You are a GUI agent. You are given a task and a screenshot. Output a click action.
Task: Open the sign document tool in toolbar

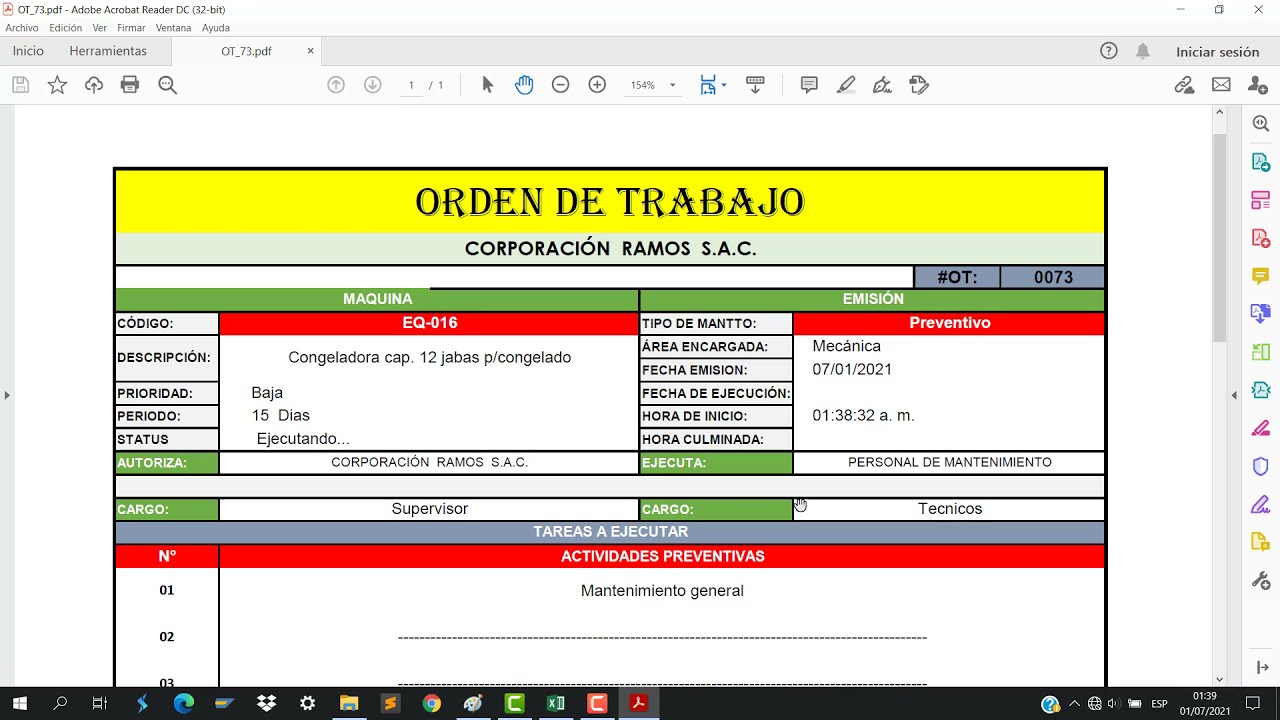click(882, 85)
